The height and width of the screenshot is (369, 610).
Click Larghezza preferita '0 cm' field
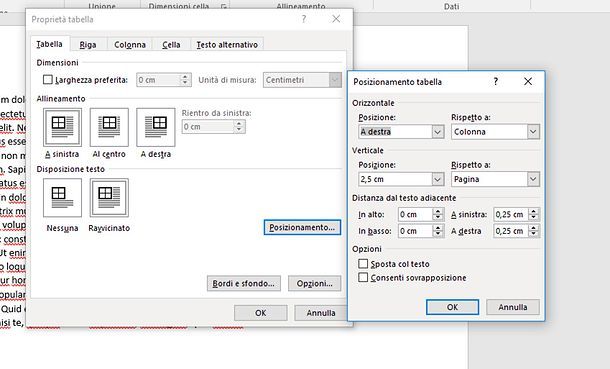pos(159,80)
